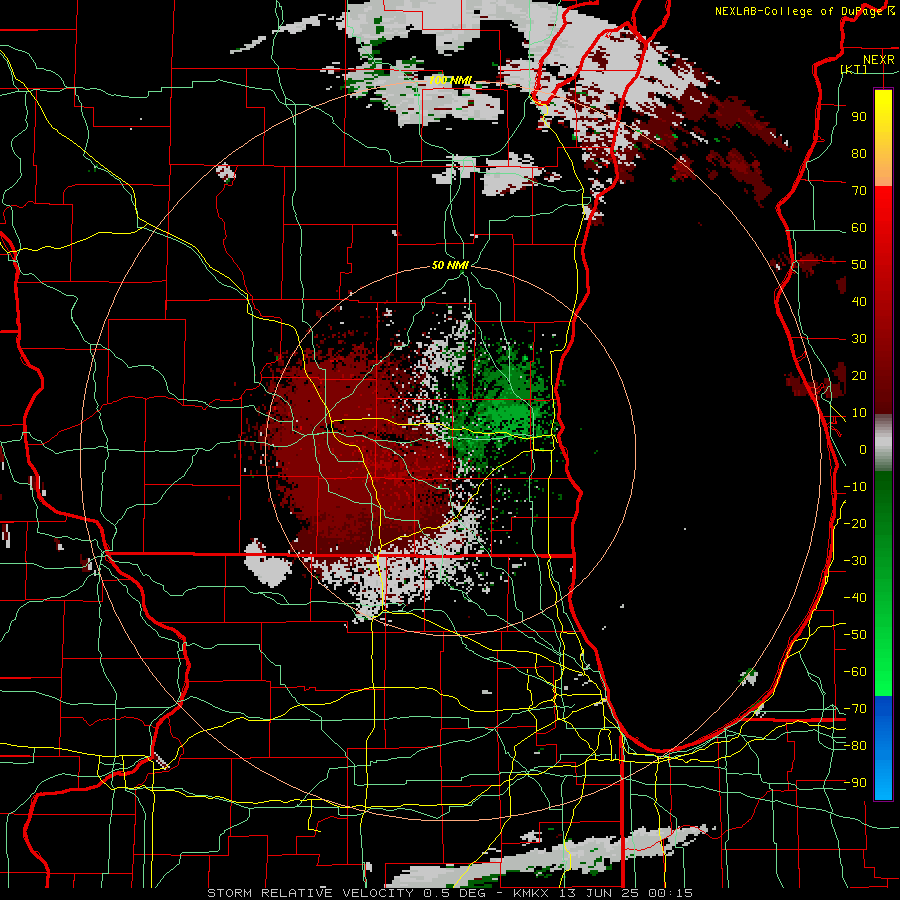Viewport: 900px width, 900px height.
Task: Click the 00:15 timestamp in caption
Action: [670, 893]
